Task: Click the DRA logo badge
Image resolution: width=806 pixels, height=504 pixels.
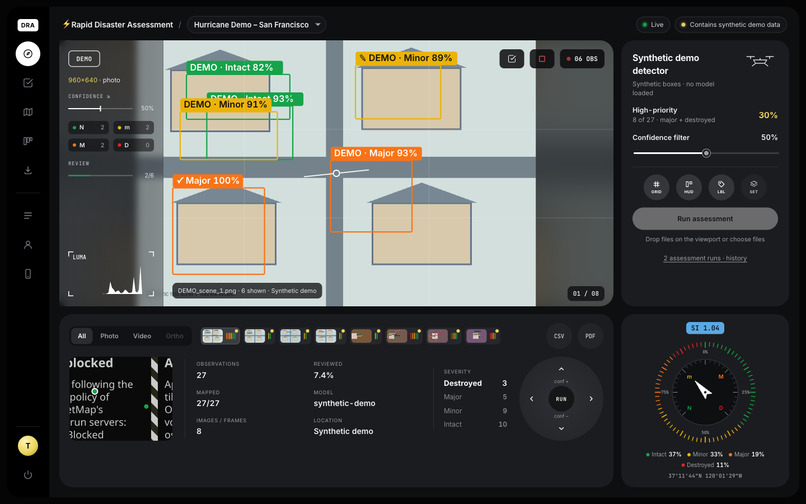Action: click(x=28, y=25)
